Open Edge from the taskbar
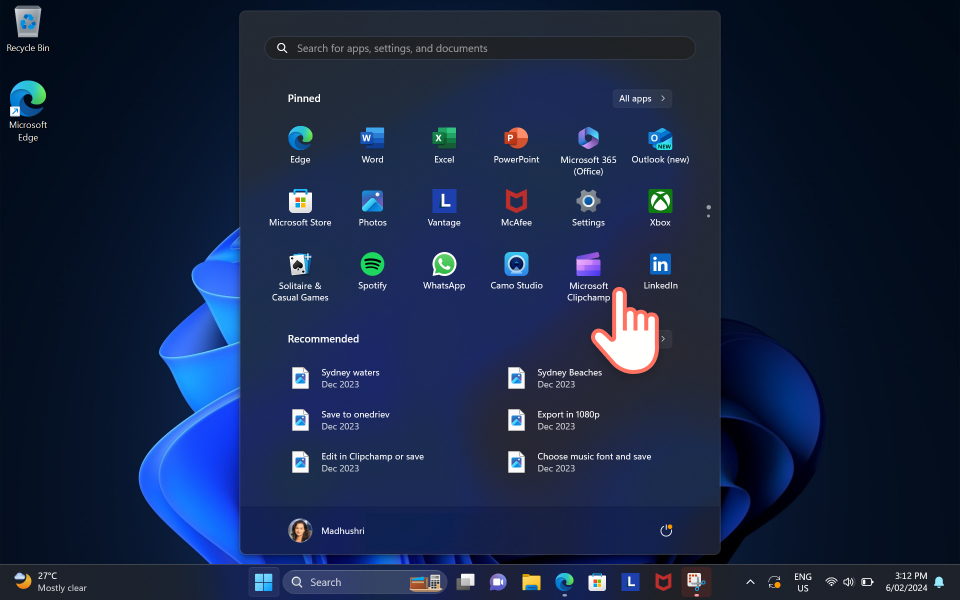This screenshot has height=600, width=960. (x=564, y=582)
